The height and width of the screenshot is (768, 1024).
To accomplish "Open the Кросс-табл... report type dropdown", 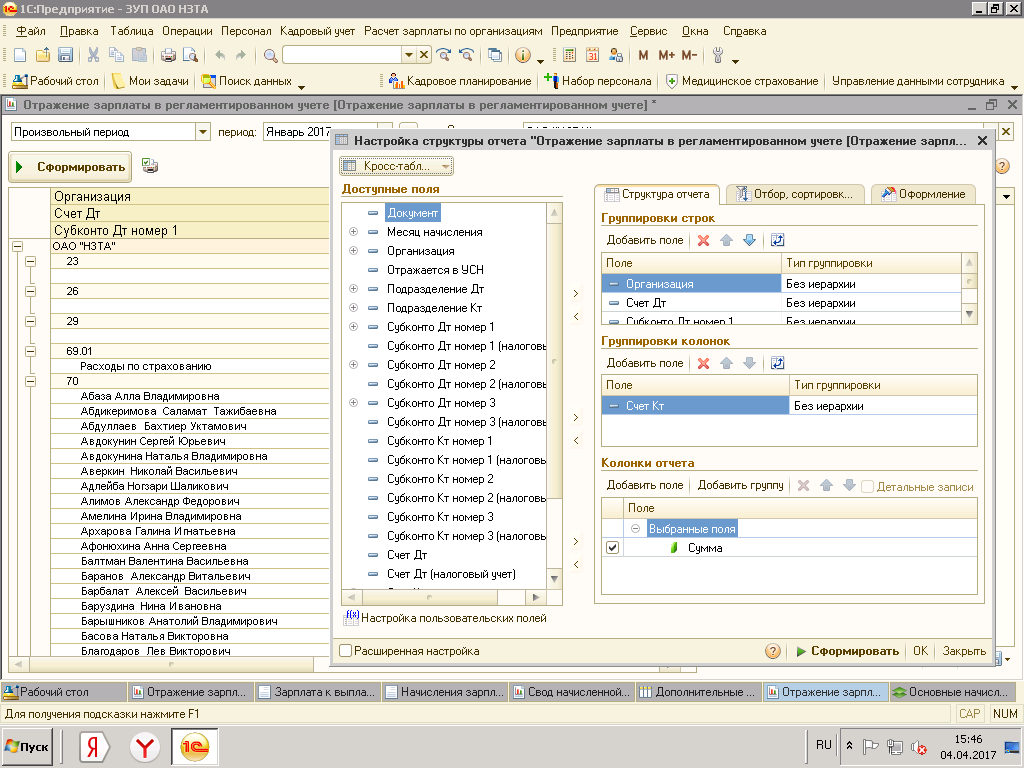I will pos(396,166).
